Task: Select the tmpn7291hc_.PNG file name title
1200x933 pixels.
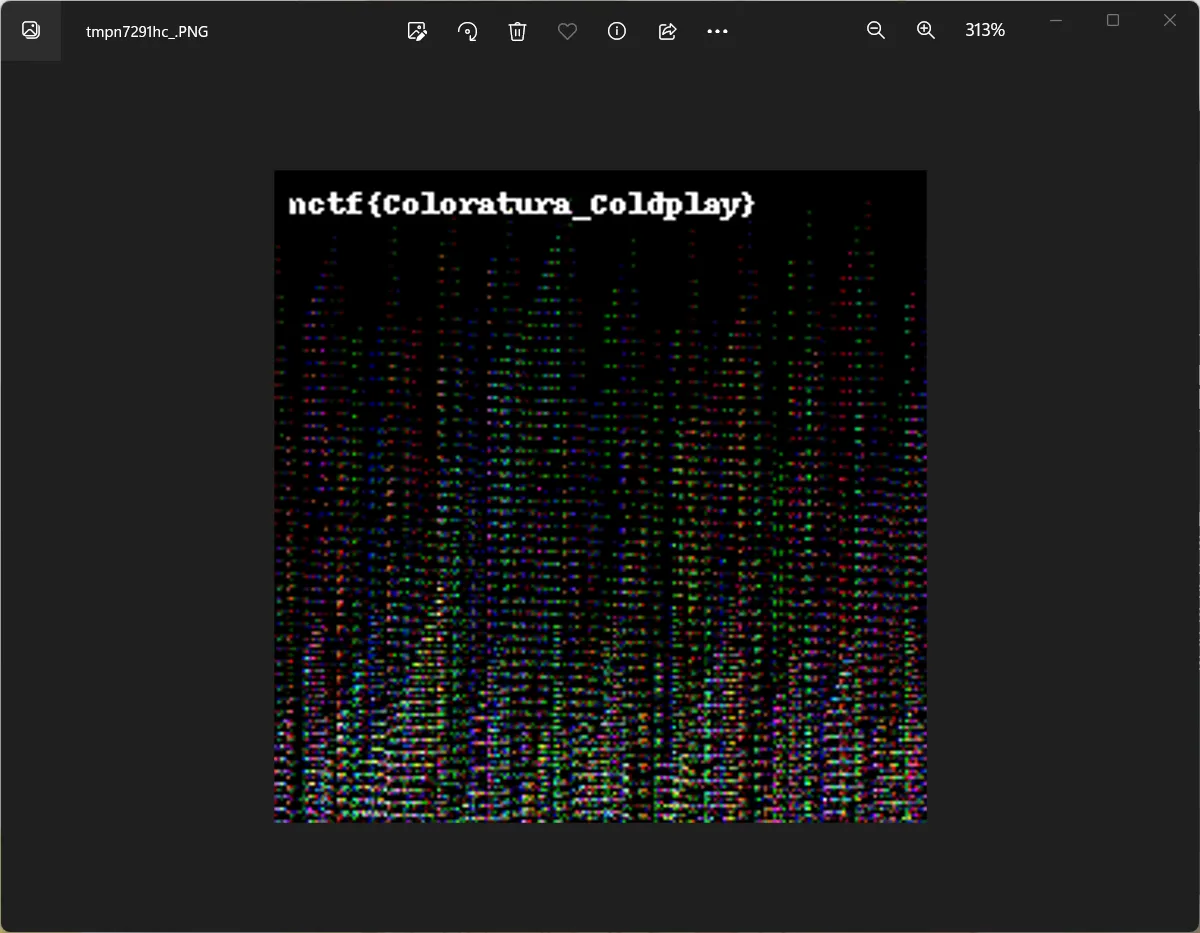Action: click(147, 31)
